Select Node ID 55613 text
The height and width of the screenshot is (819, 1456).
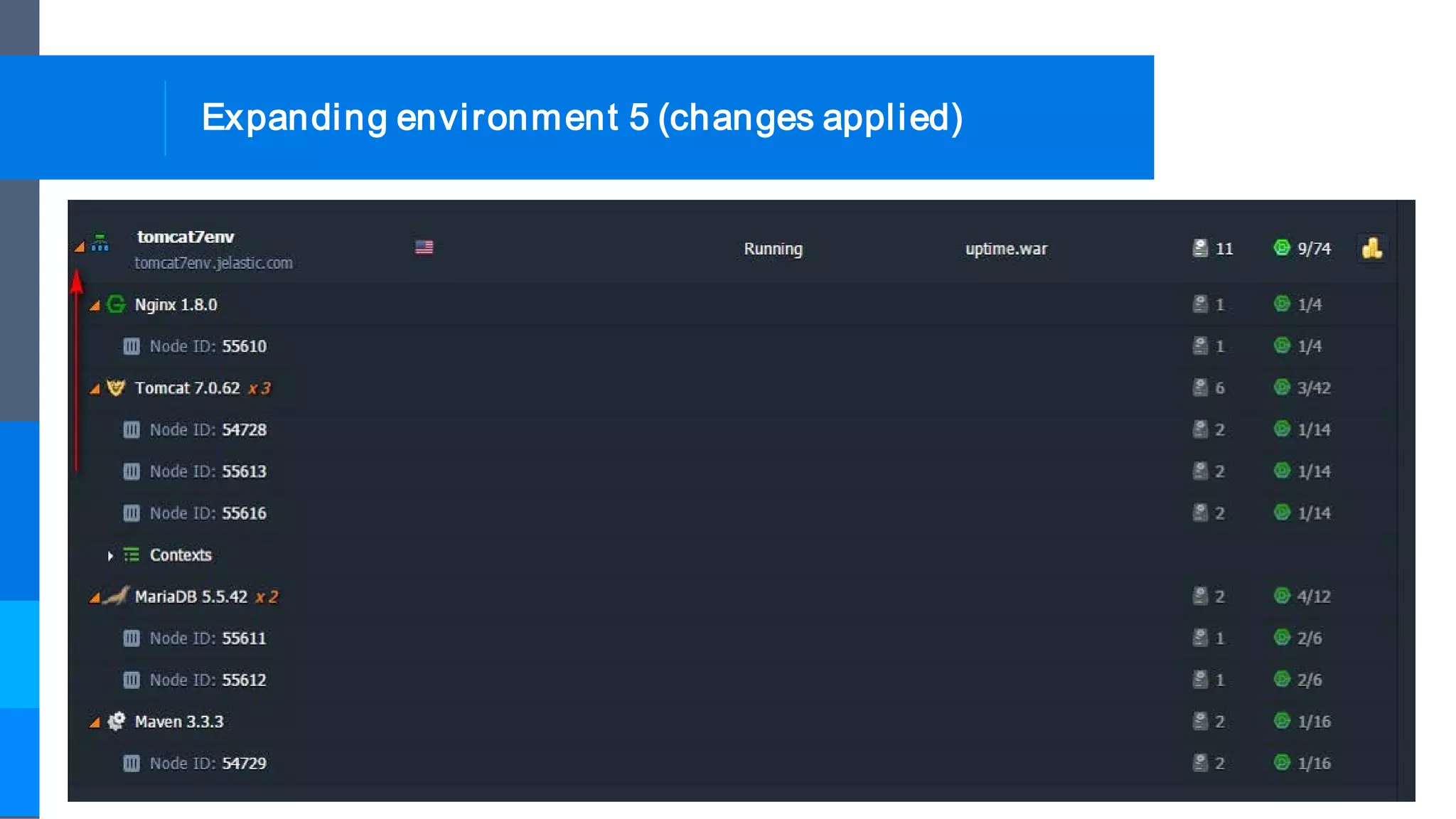[208, 471]
